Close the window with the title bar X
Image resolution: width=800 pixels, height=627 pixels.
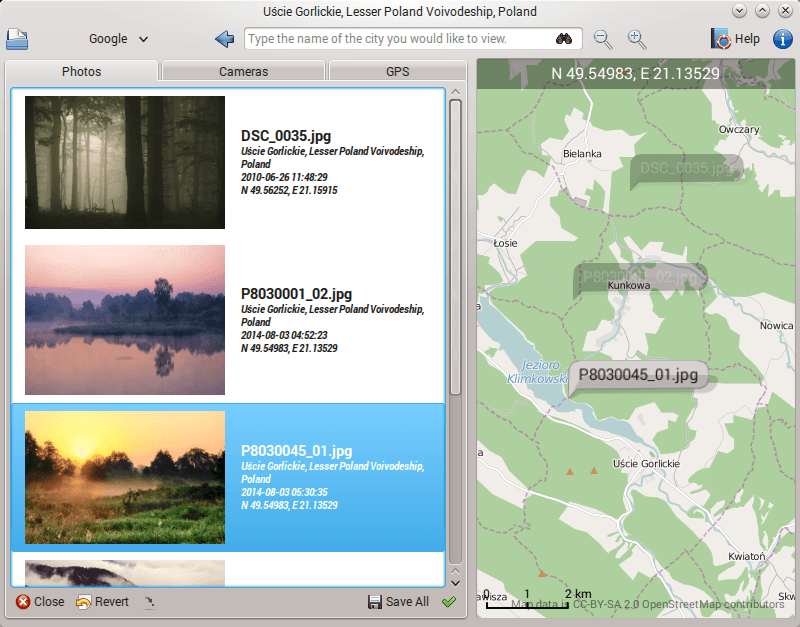(x=785, y=11)
